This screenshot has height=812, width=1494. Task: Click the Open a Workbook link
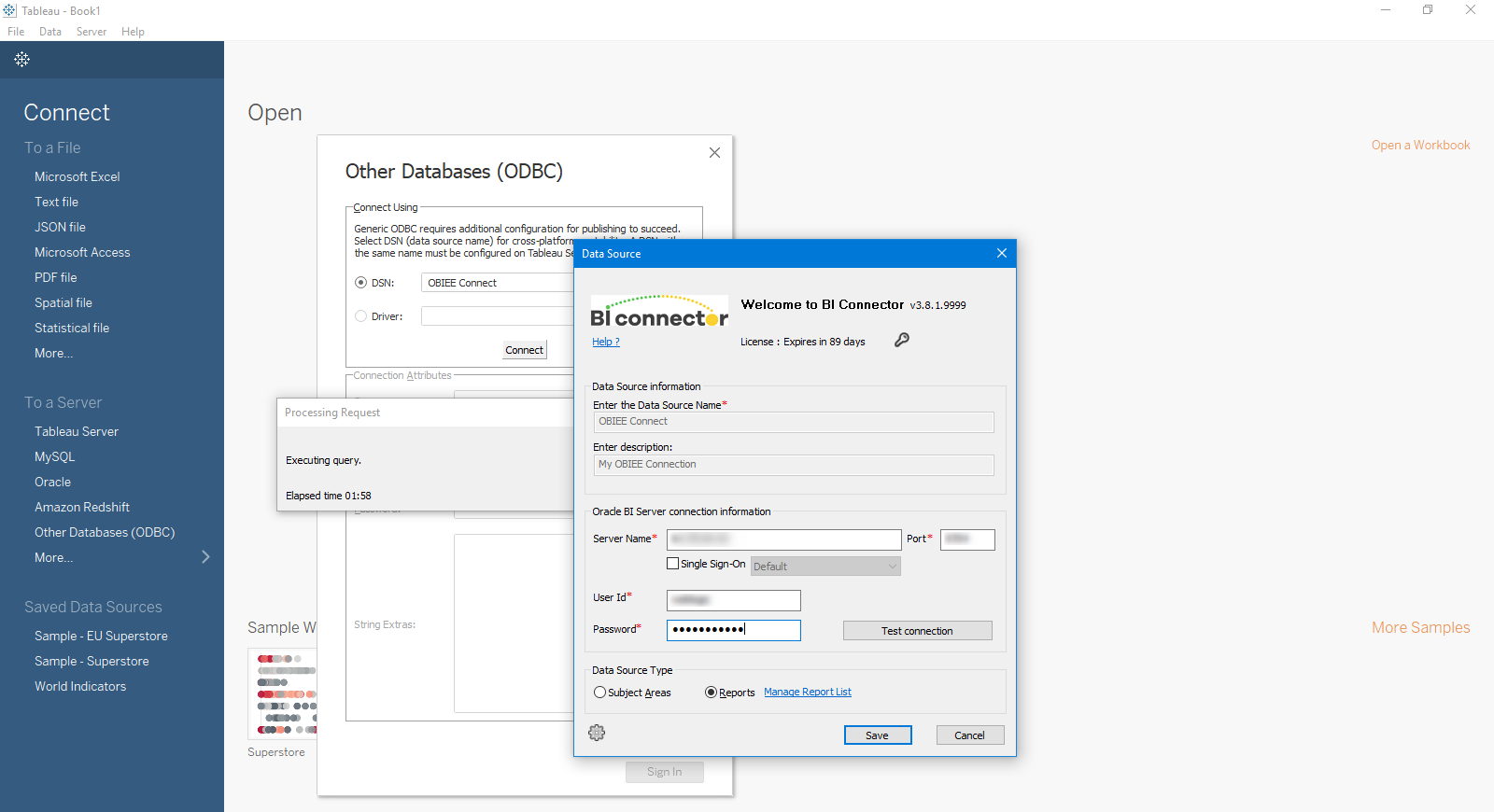point(1420,146)
